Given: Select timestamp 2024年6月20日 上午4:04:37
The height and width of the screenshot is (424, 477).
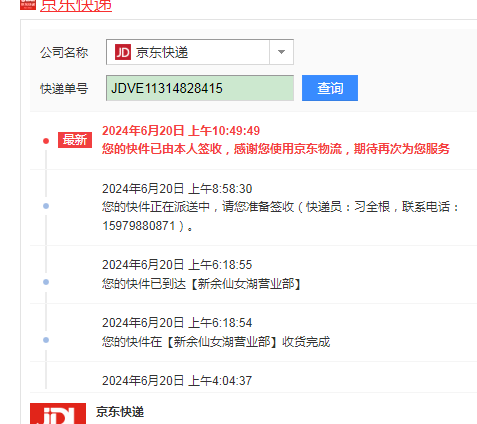Looking at the screenshot, I should [177, 381].
